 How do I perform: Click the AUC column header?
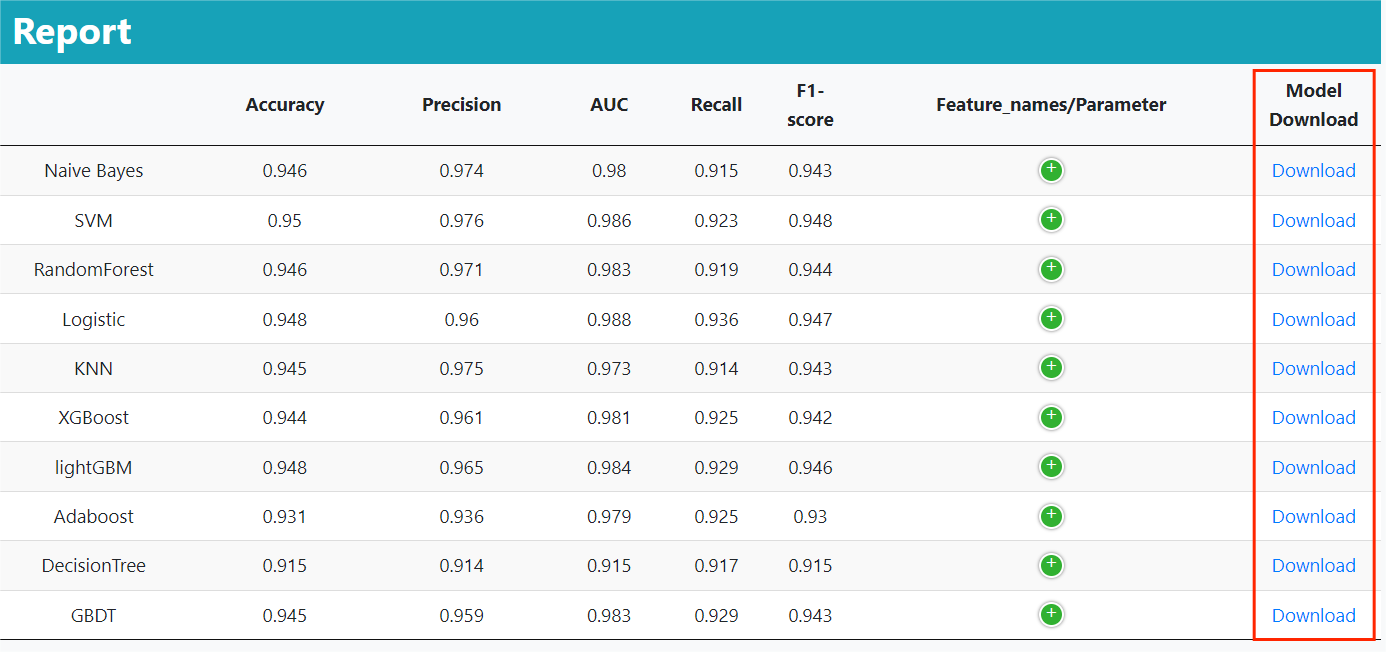pos(609,105)
